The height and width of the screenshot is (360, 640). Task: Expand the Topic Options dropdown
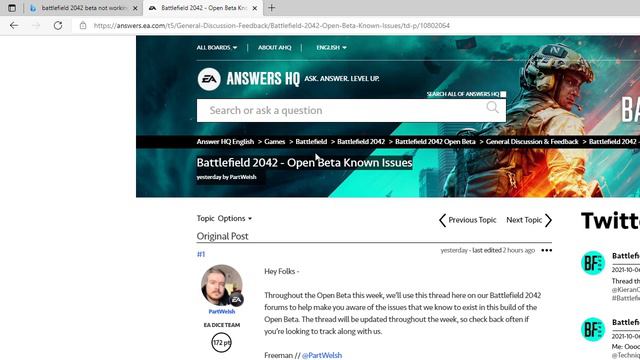[224, 218]
